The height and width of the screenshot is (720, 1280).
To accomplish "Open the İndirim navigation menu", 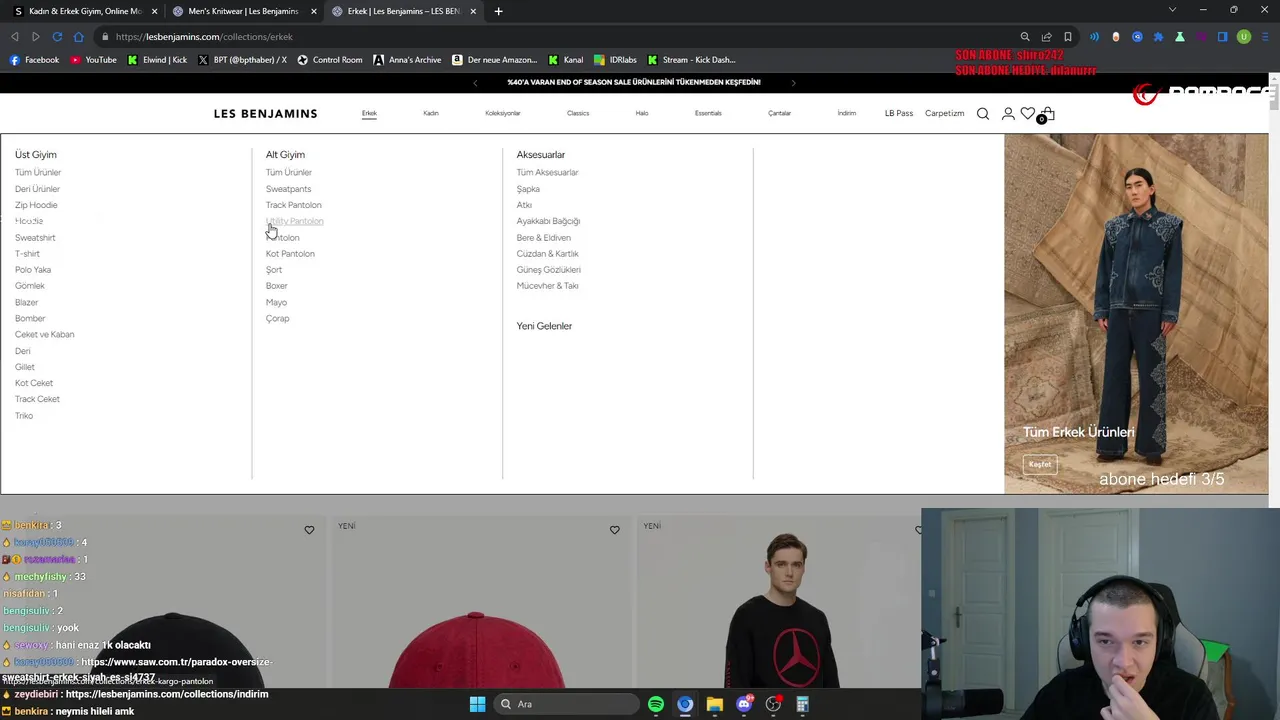I will pyautogui.click(x=846, y=113).
